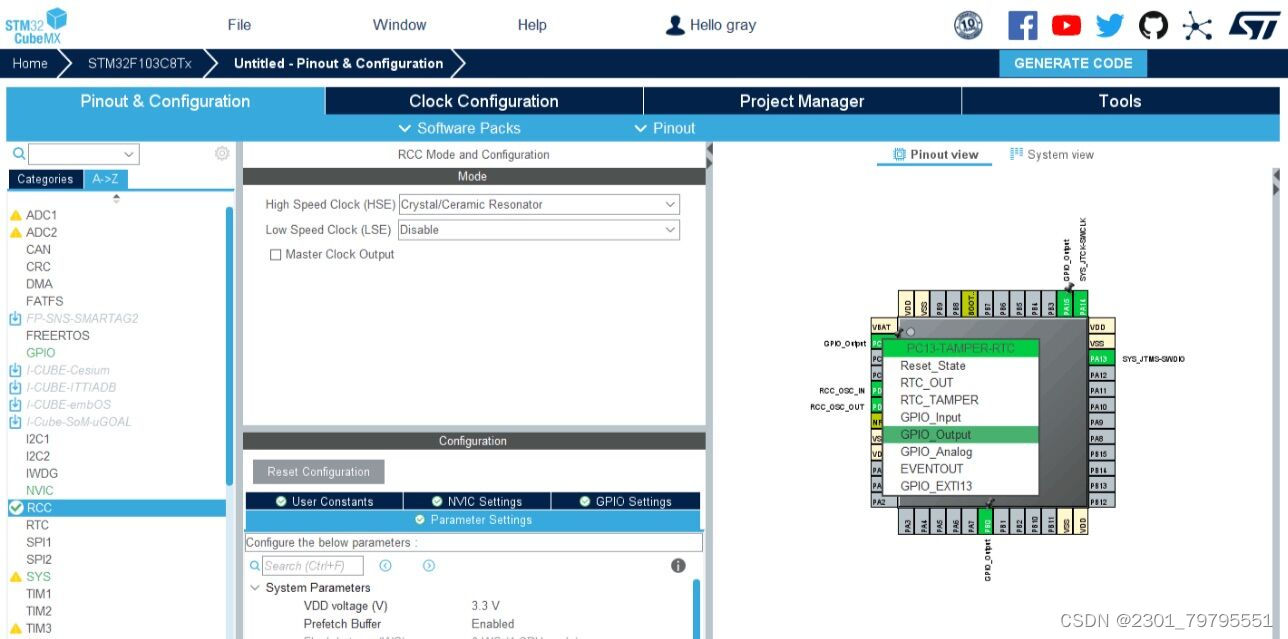Viewport: 1288px width, 639px height.
Task: Choose RTC_TAMPER in the pin menu
Action: click(960, 400)
